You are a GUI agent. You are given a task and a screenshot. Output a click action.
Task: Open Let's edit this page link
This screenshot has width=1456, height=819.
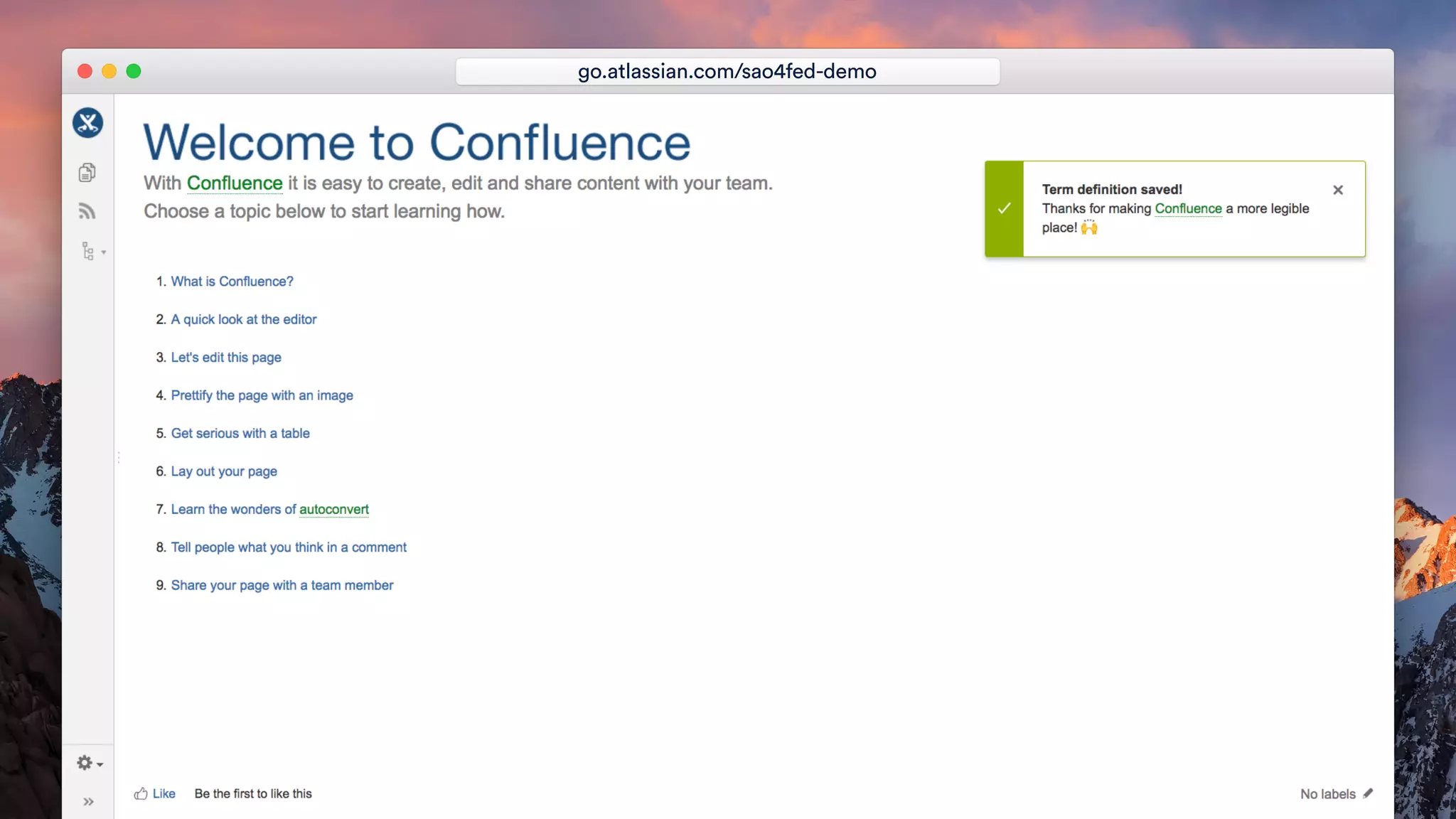[x=226, y=358]
